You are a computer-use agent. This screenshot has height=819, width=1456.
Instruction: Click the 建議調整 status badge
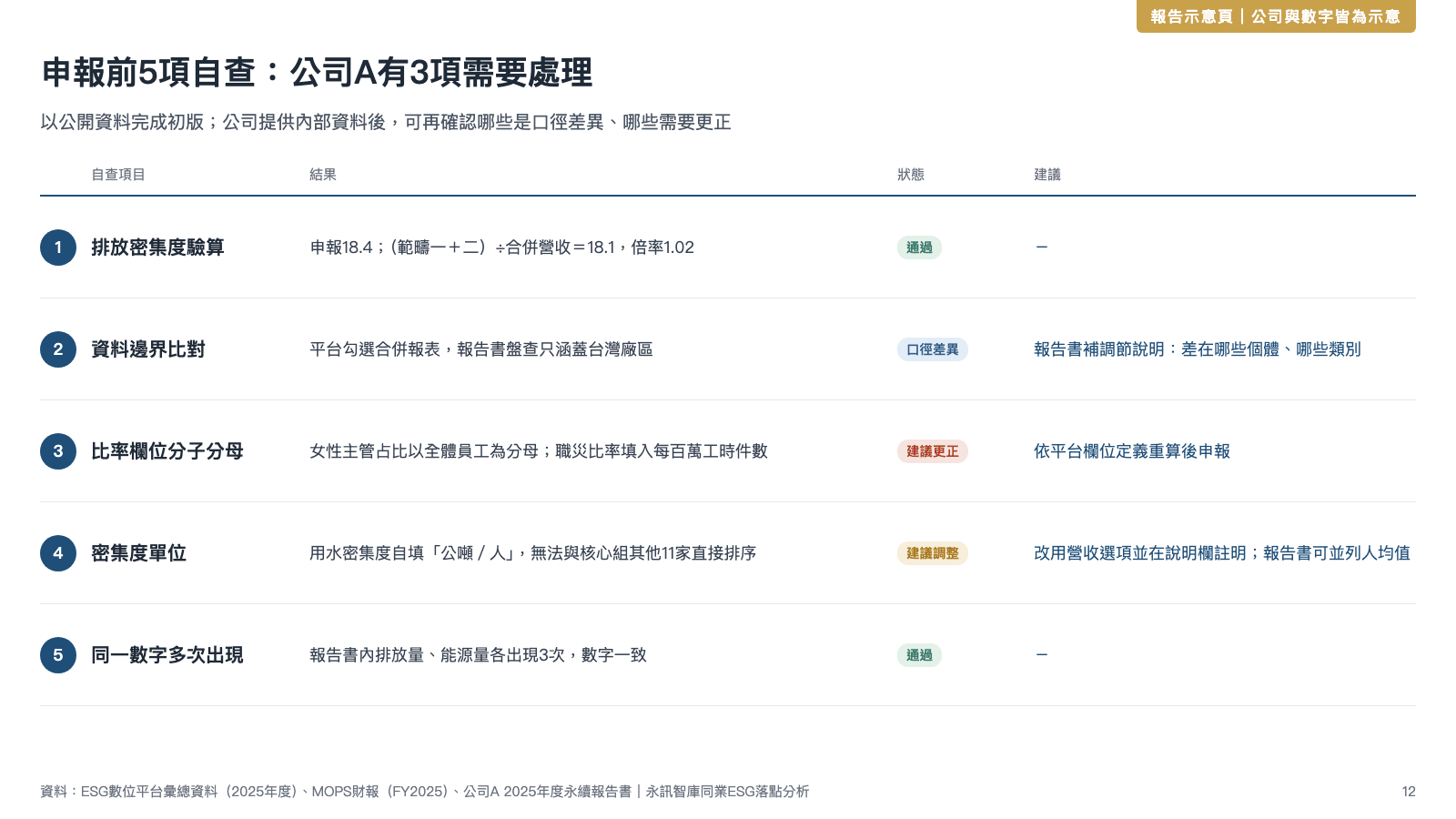[x=932, y=553]
